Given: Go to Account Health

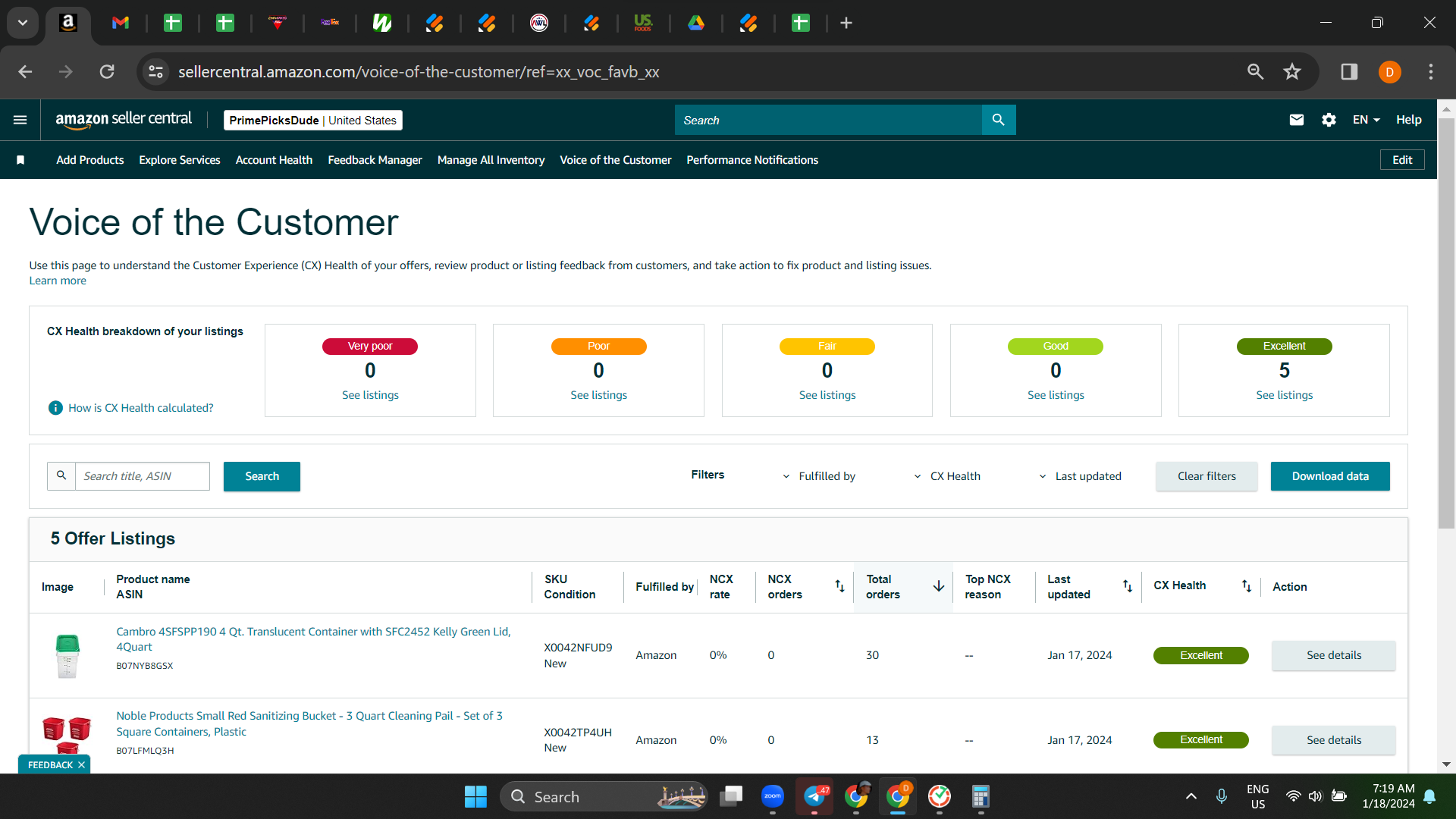Looking at the screenshot, I should 274,160.
